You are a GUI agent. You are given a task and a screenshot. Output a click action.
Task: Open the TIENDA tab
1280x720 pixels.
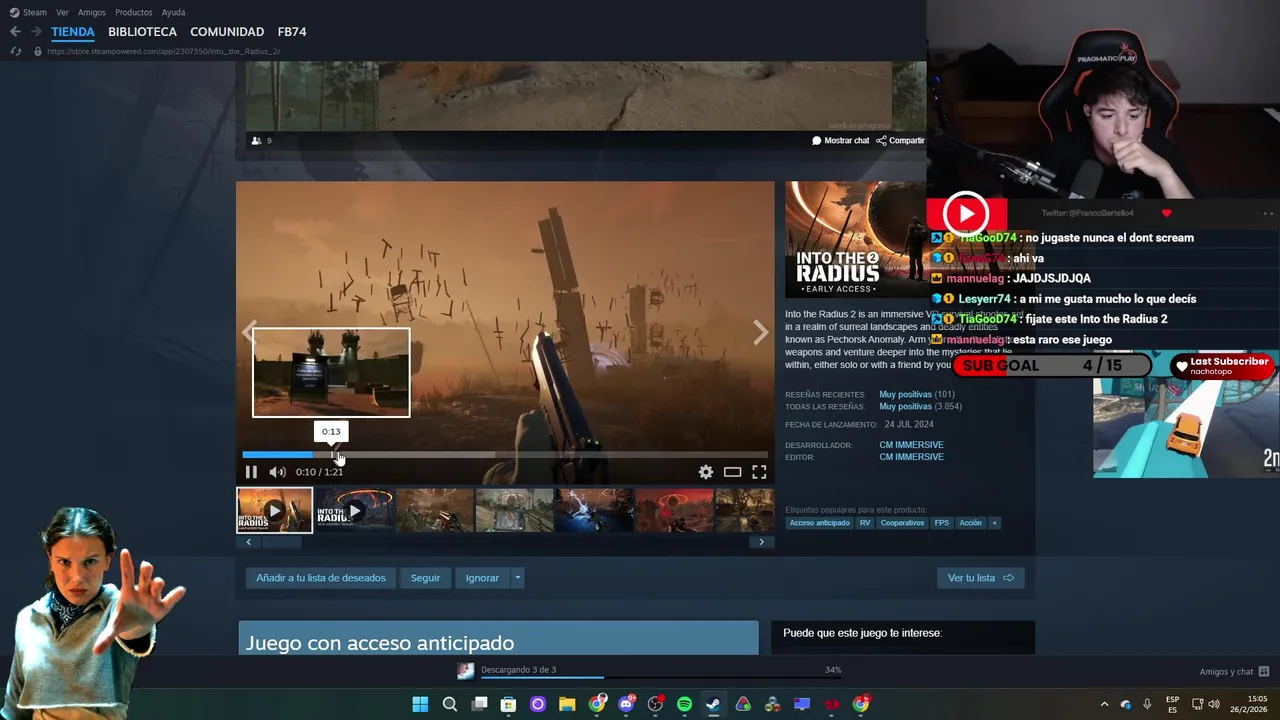tap(73, 32)
